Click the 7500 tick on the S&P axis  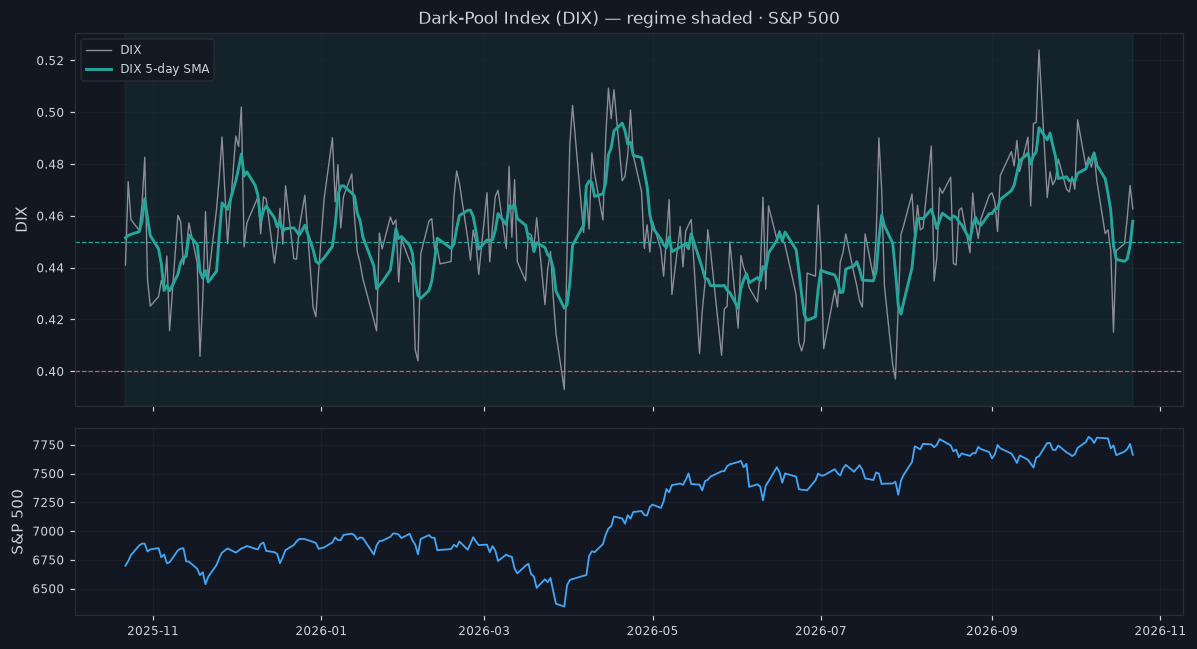[x=50, y=474]
